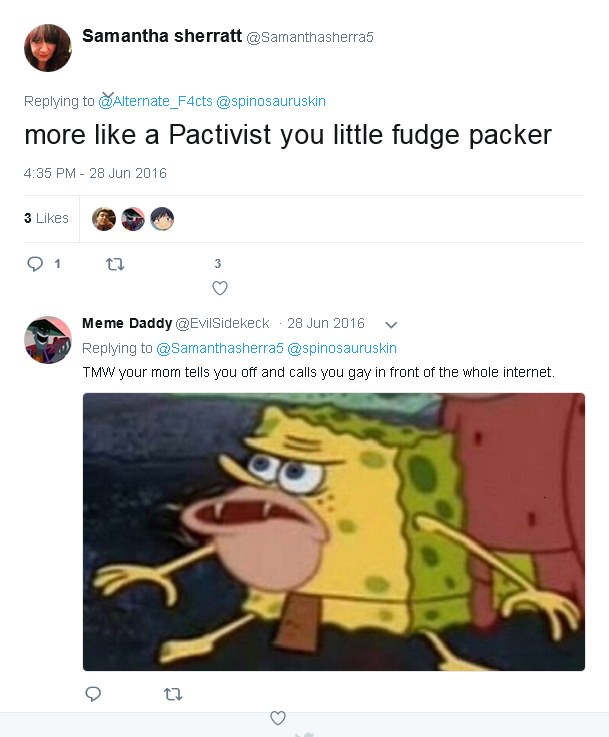This screenshot has width=609, height=737.
Task: Open the SpongeBob caveman meme image
Action: coord(334,532)
